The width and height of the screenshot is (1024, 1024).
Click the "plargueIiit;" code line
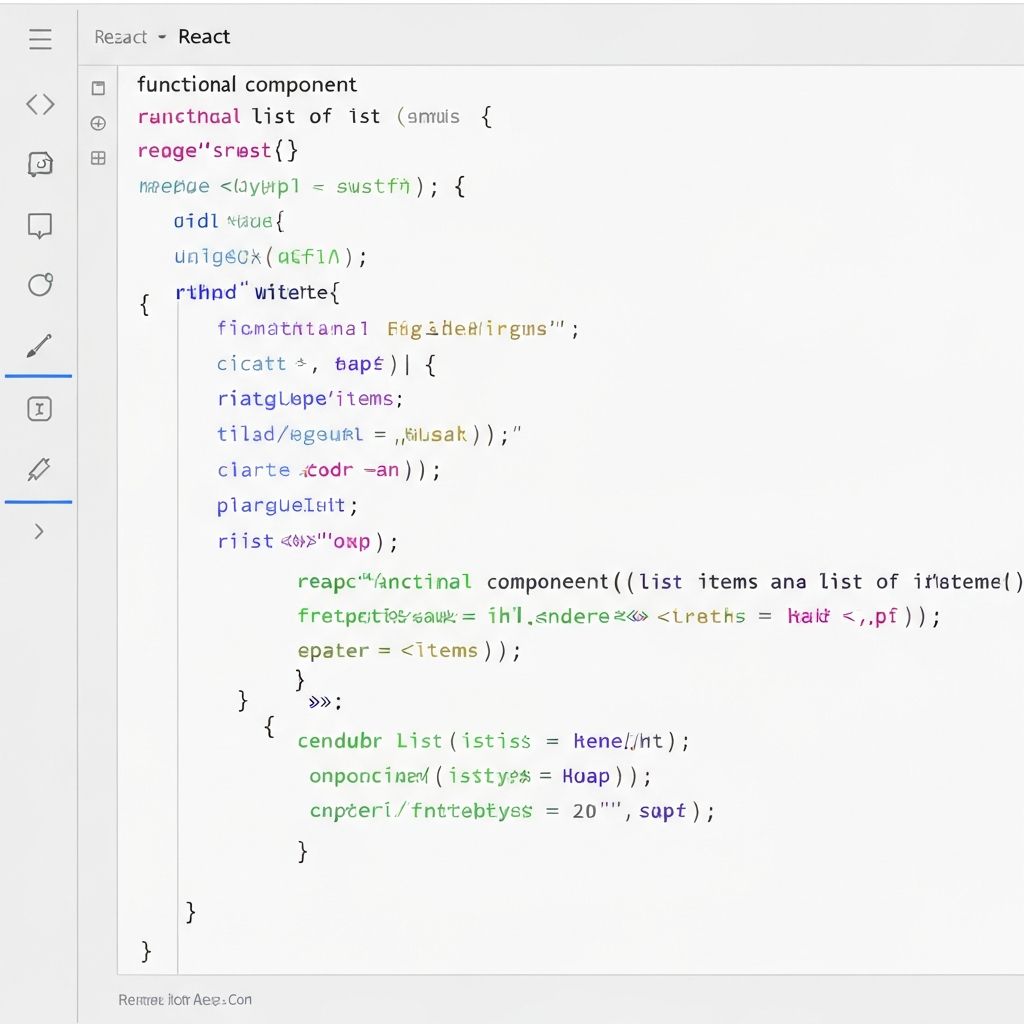point(287,505)
